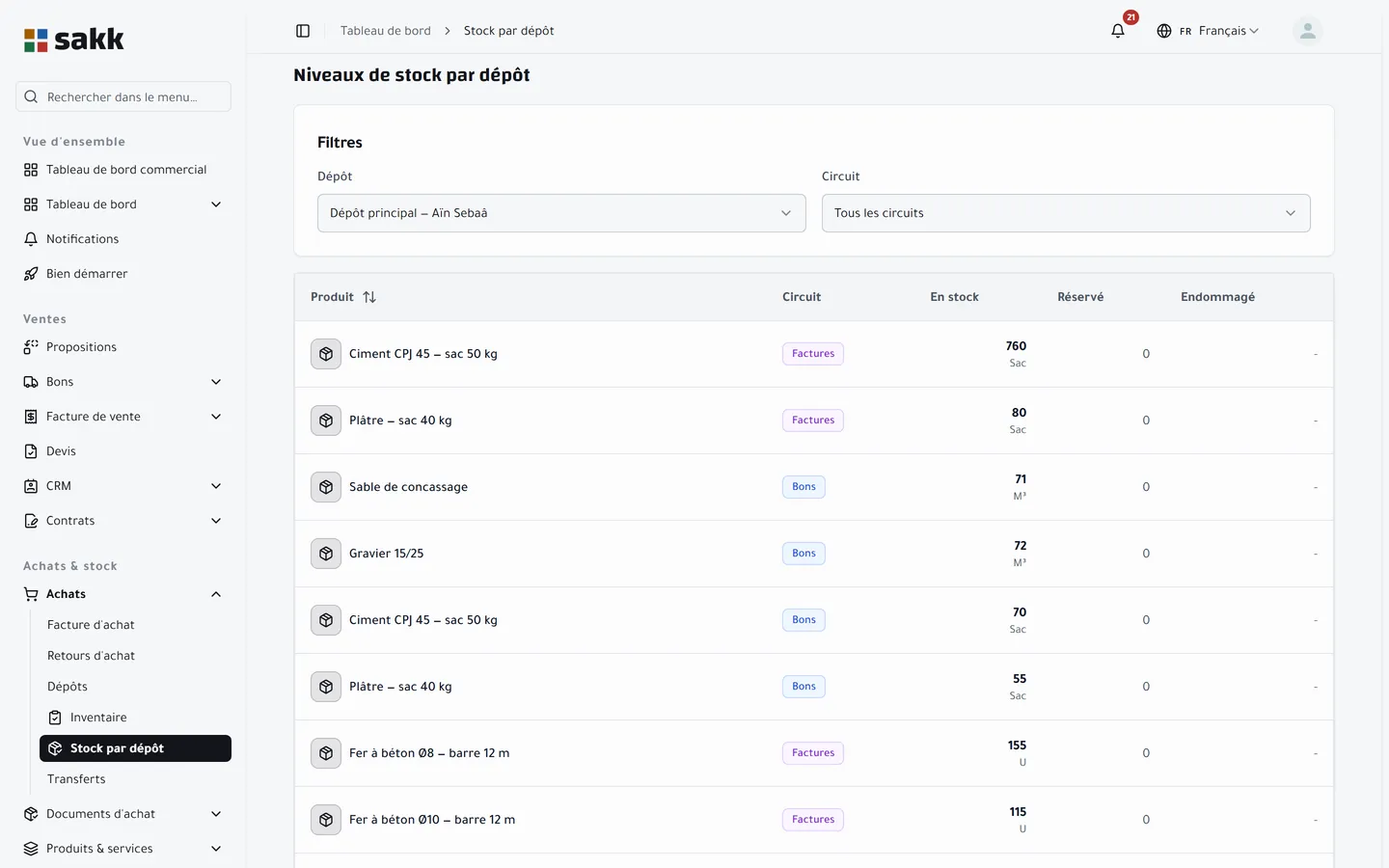Expand the Bons sidebar submenu
This screenshot has width=1389, height=868.
[216, 382]
